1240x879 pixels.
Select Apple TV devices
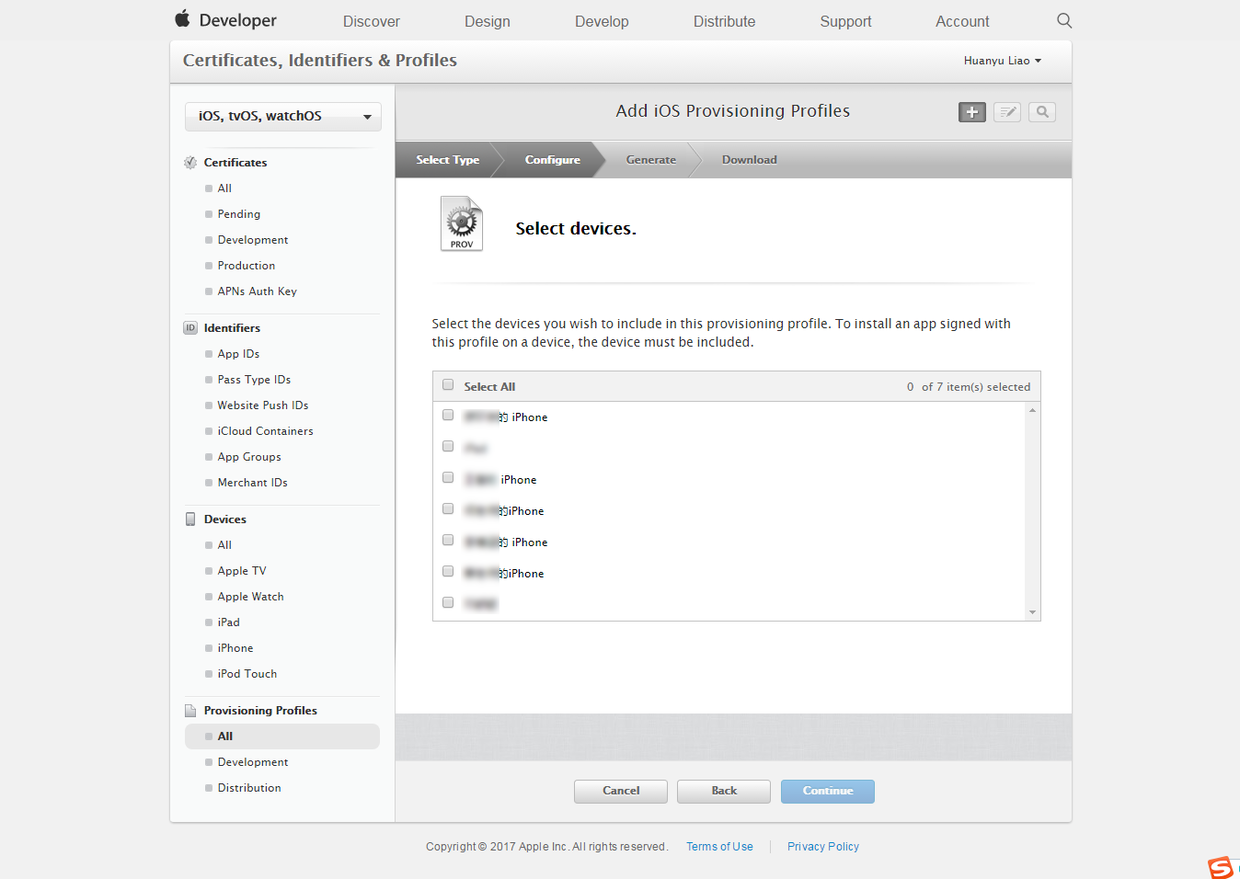point(242,571)
